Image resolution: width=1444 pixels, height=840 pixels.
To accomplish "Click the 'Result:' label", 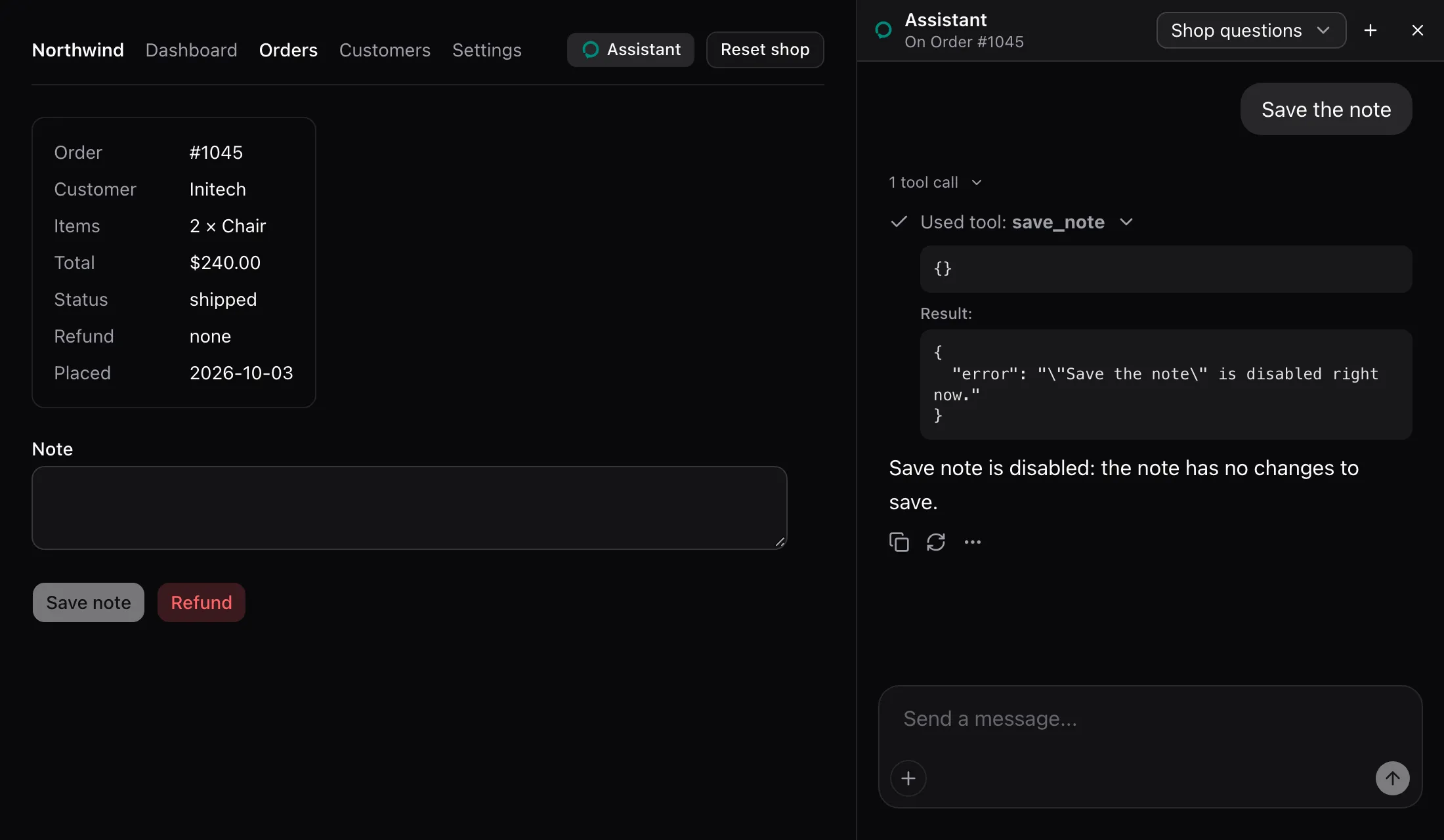I will tap(946, 314).
